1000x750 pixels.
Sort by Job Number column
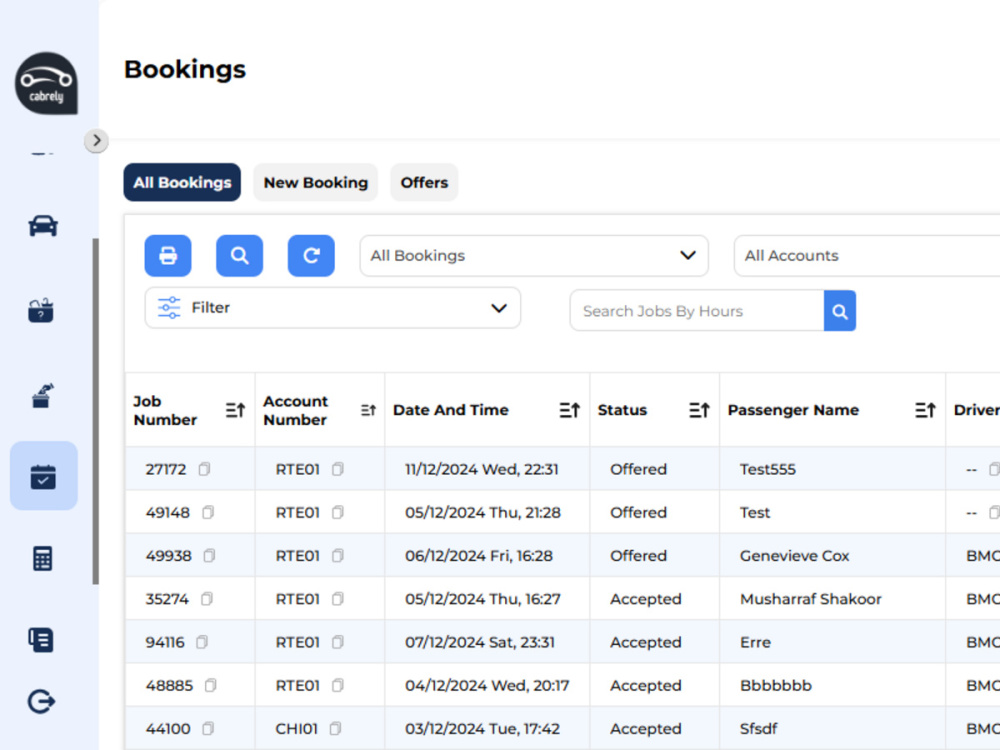click(235, 410)
